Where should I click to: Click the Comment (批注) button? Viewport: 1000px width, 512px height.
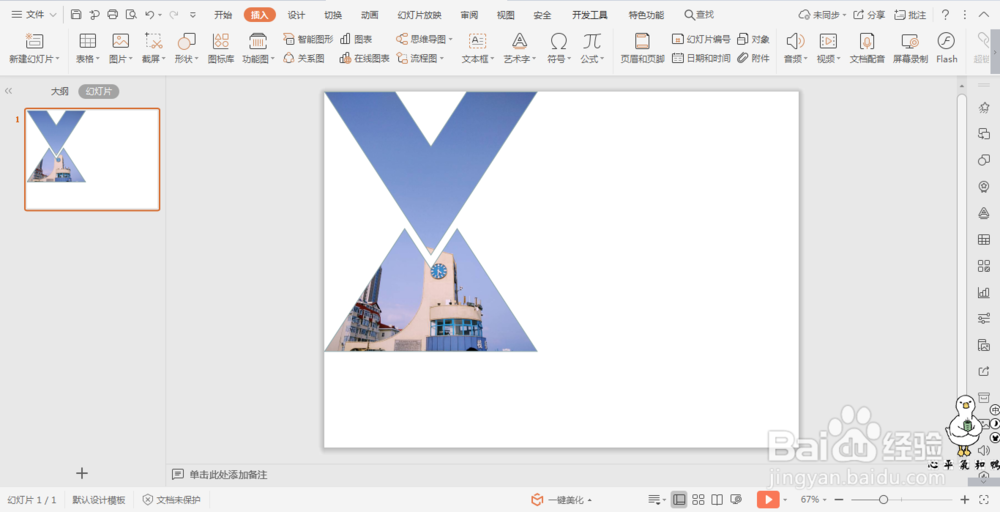pos(910,15)
